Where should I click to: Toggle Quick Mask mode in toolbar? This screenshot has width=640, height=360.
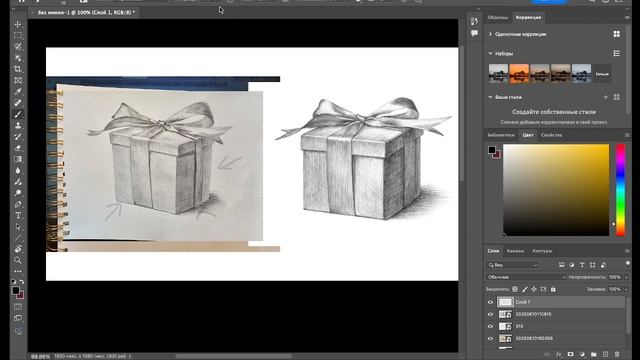coord(18,307)
